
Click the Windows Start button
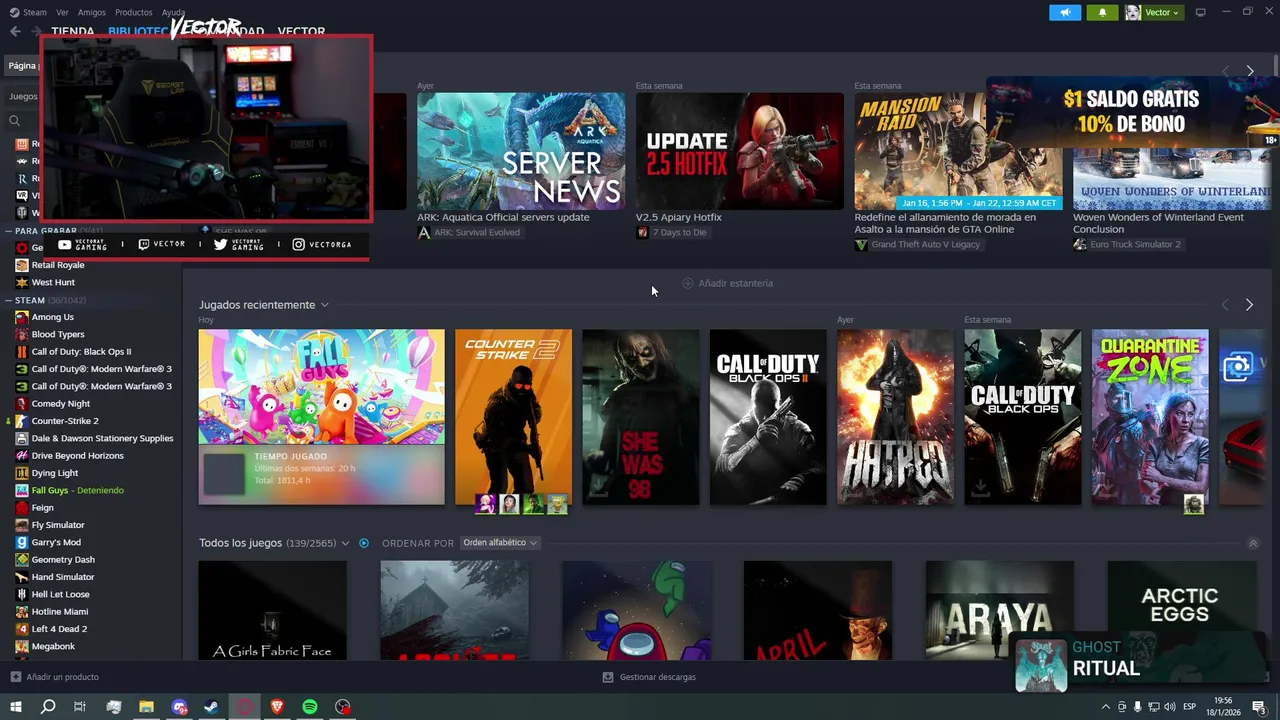pyautogui.click(x=15, y=707)
